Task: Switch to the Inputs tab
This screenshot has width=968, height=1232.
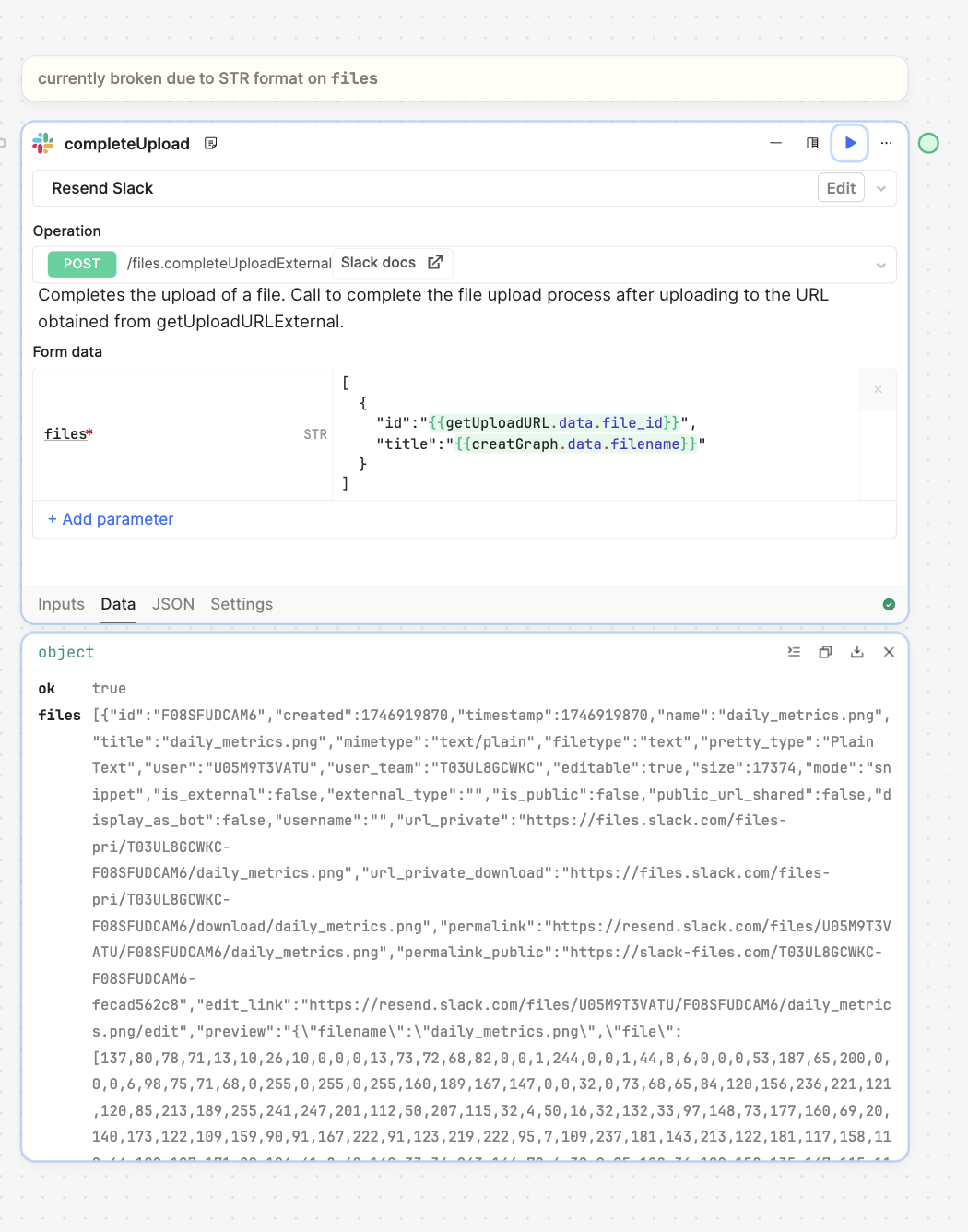Action: (x=61, y=604)
